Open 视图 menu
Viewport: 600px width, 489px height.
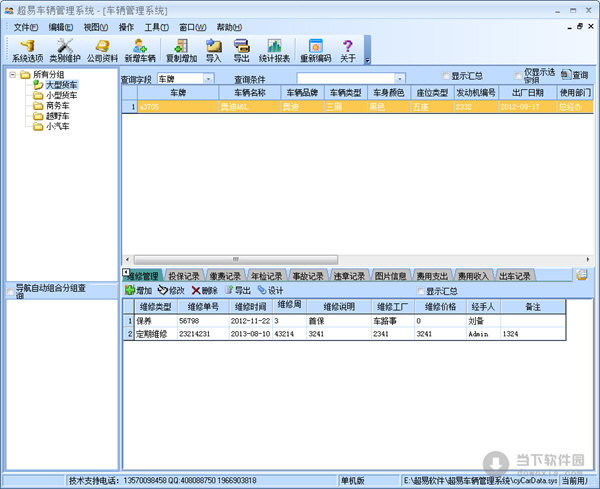pyautogui.click(x=96, y=27)
